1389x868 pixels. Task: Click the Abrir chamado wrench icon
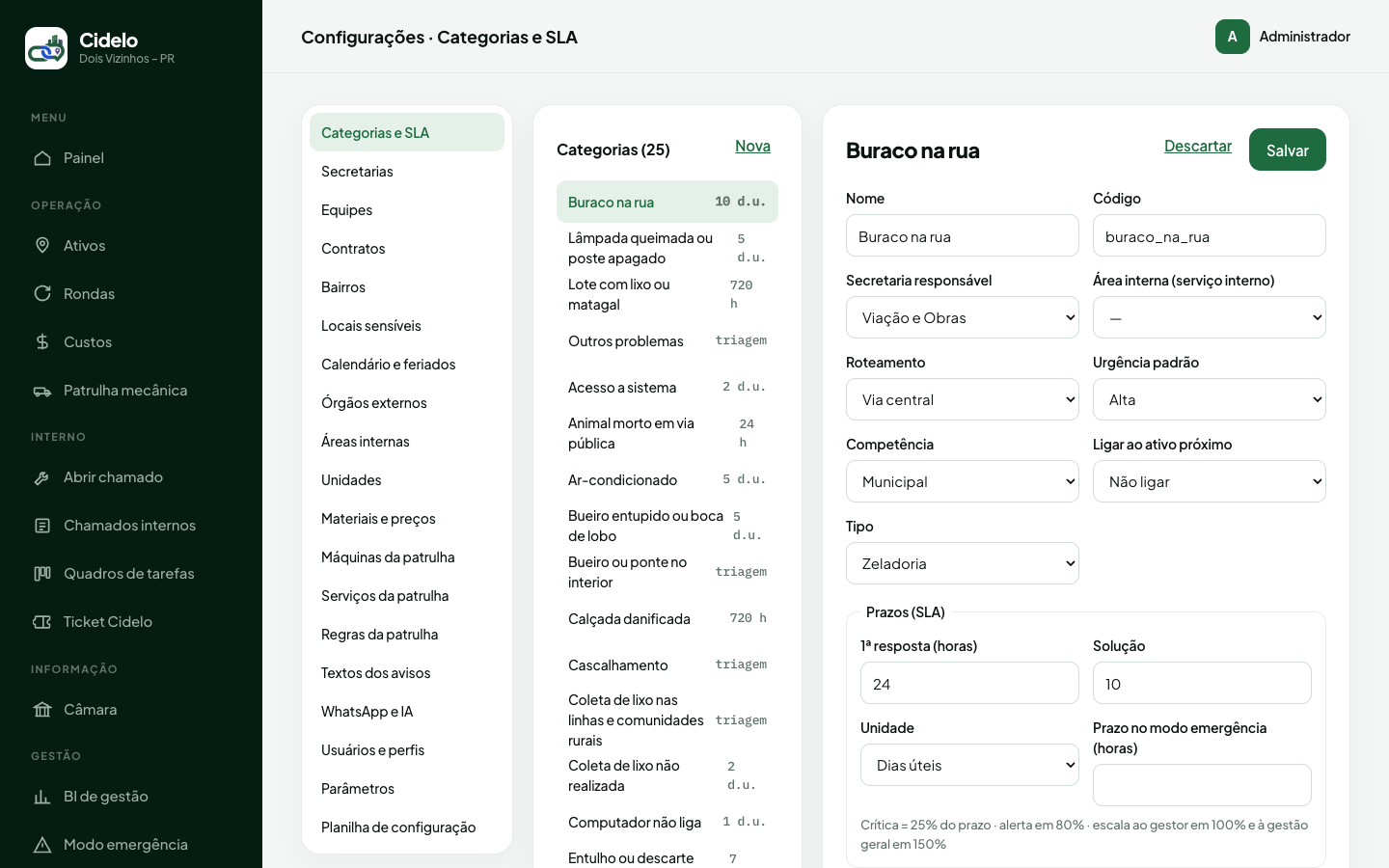(42, 477)
